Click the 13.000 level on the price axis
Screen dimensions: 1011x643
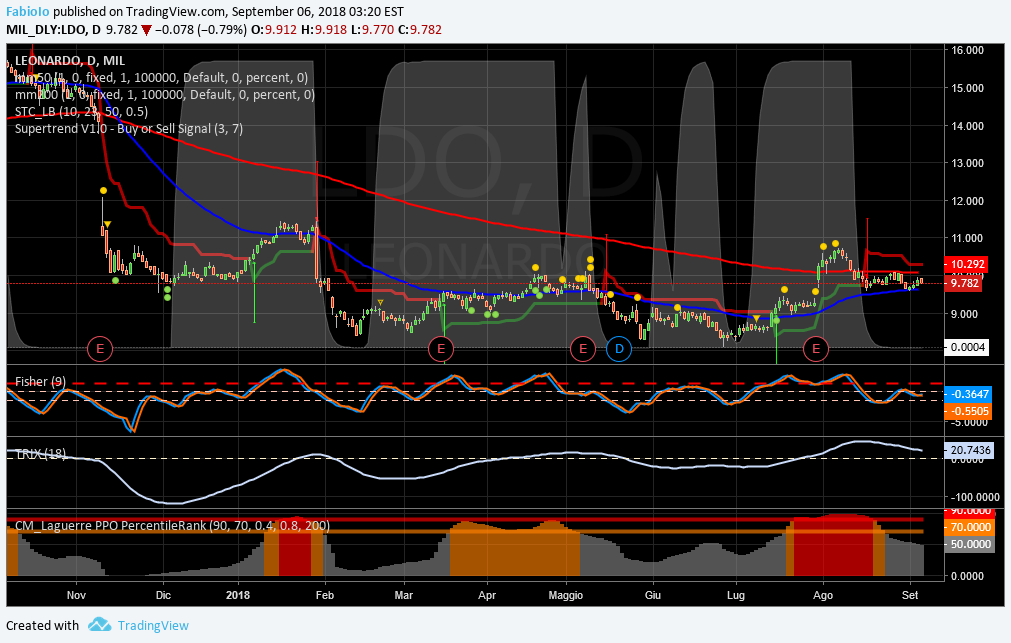tap(968, 163)
